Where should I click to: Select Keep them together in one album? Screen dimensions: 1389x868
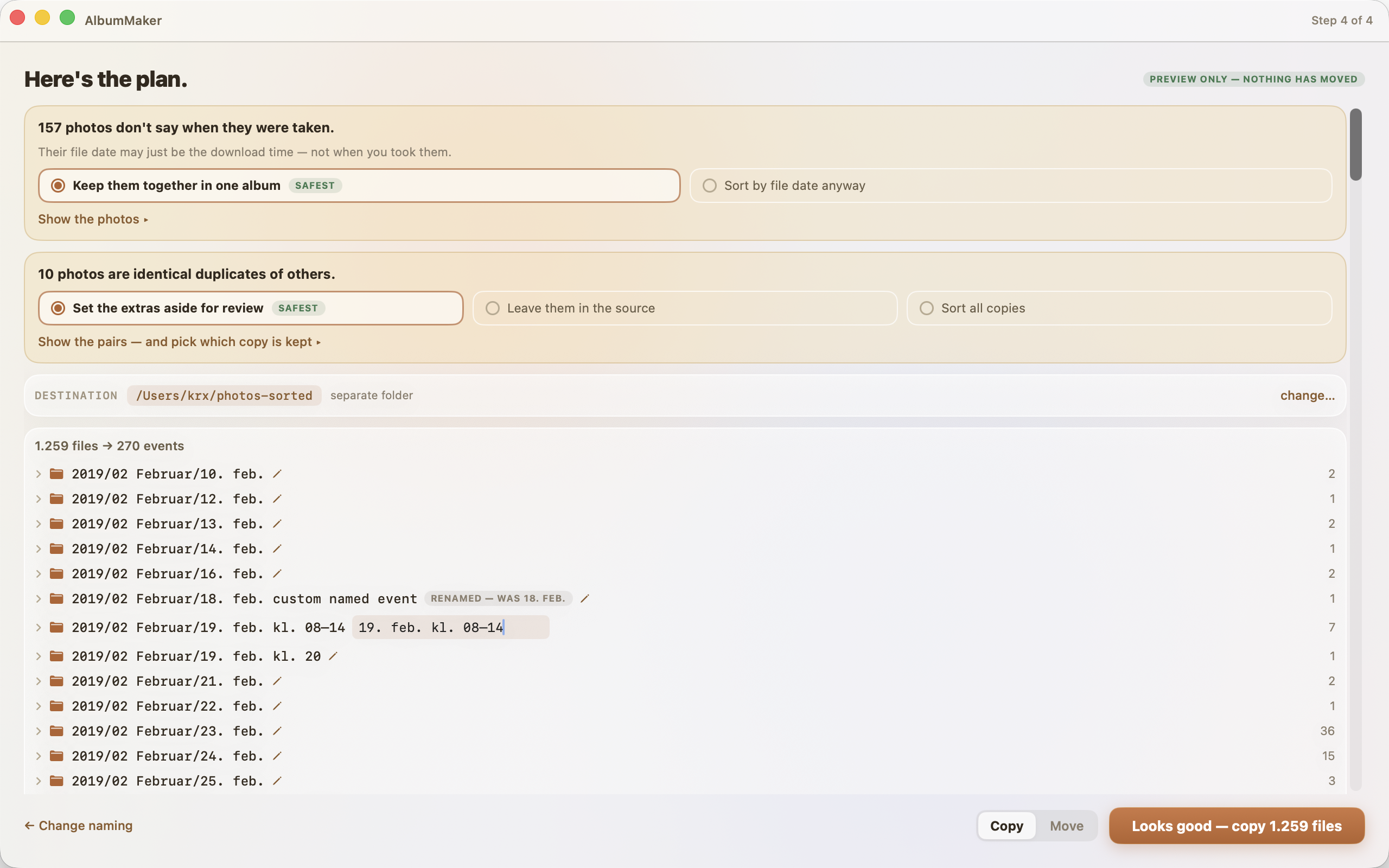point(359,186)
